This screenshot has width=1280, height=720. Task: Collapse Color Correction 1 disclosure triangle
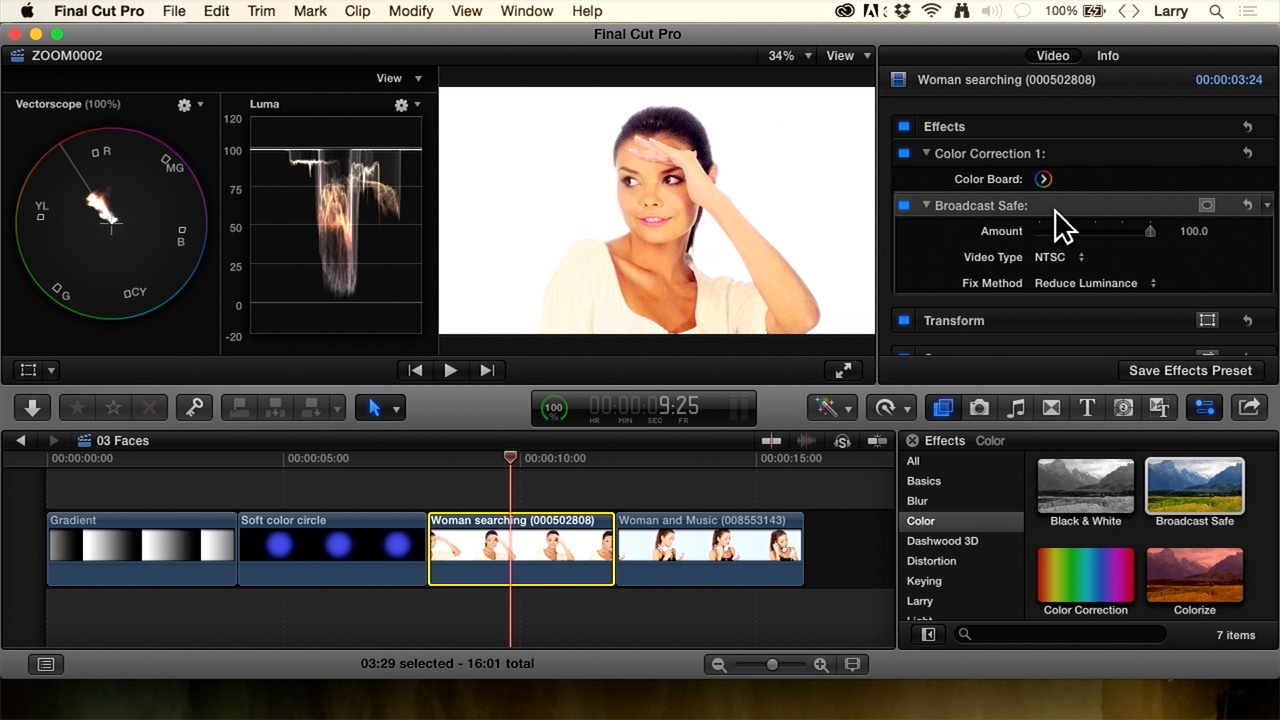[926, 154]
